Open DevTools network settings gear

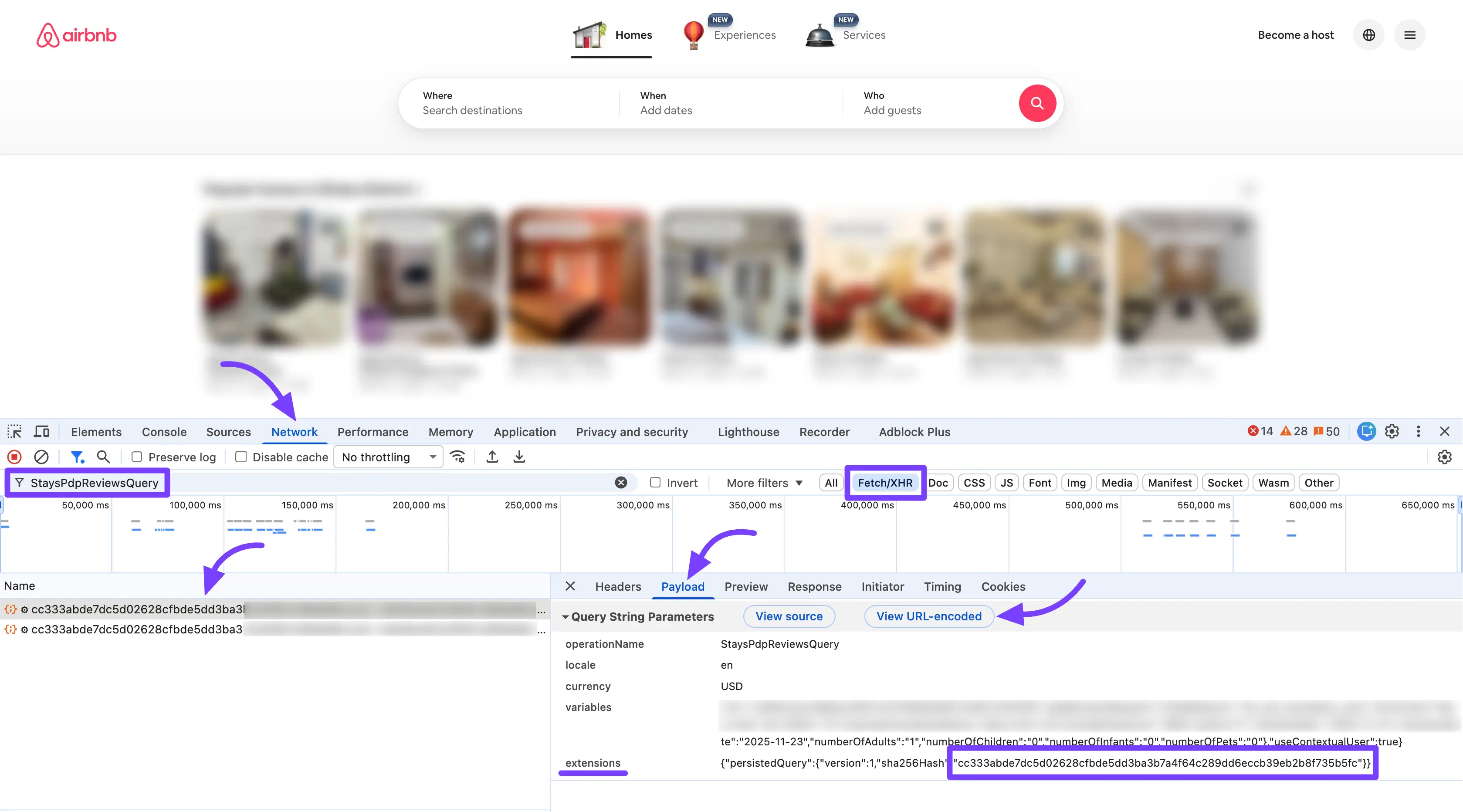click(x=1445, y=457)
